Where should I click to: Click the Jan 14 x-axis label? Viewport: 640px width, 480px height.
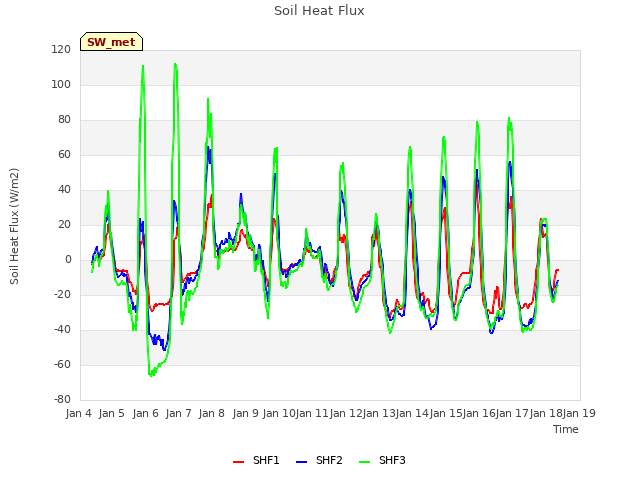[x=412, y=413]
